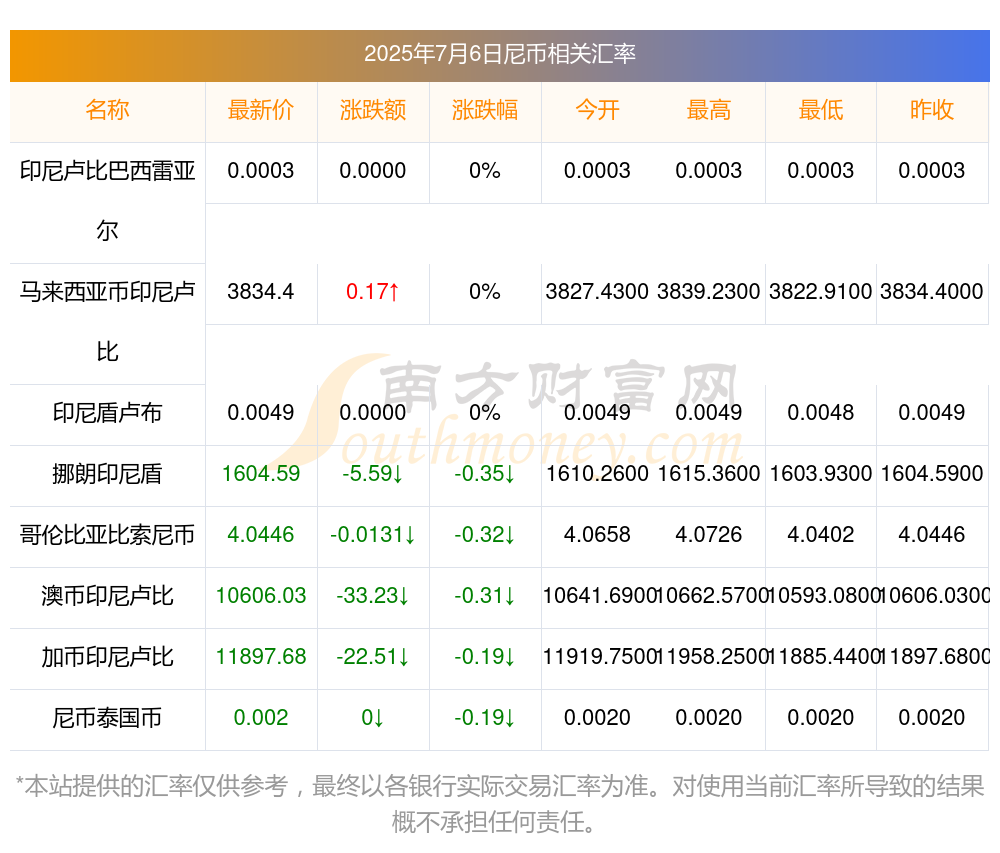Viewport: 1000px width, 853px height.
Task: Click the latest price 0.002 in green
Action: coord(260,718)
